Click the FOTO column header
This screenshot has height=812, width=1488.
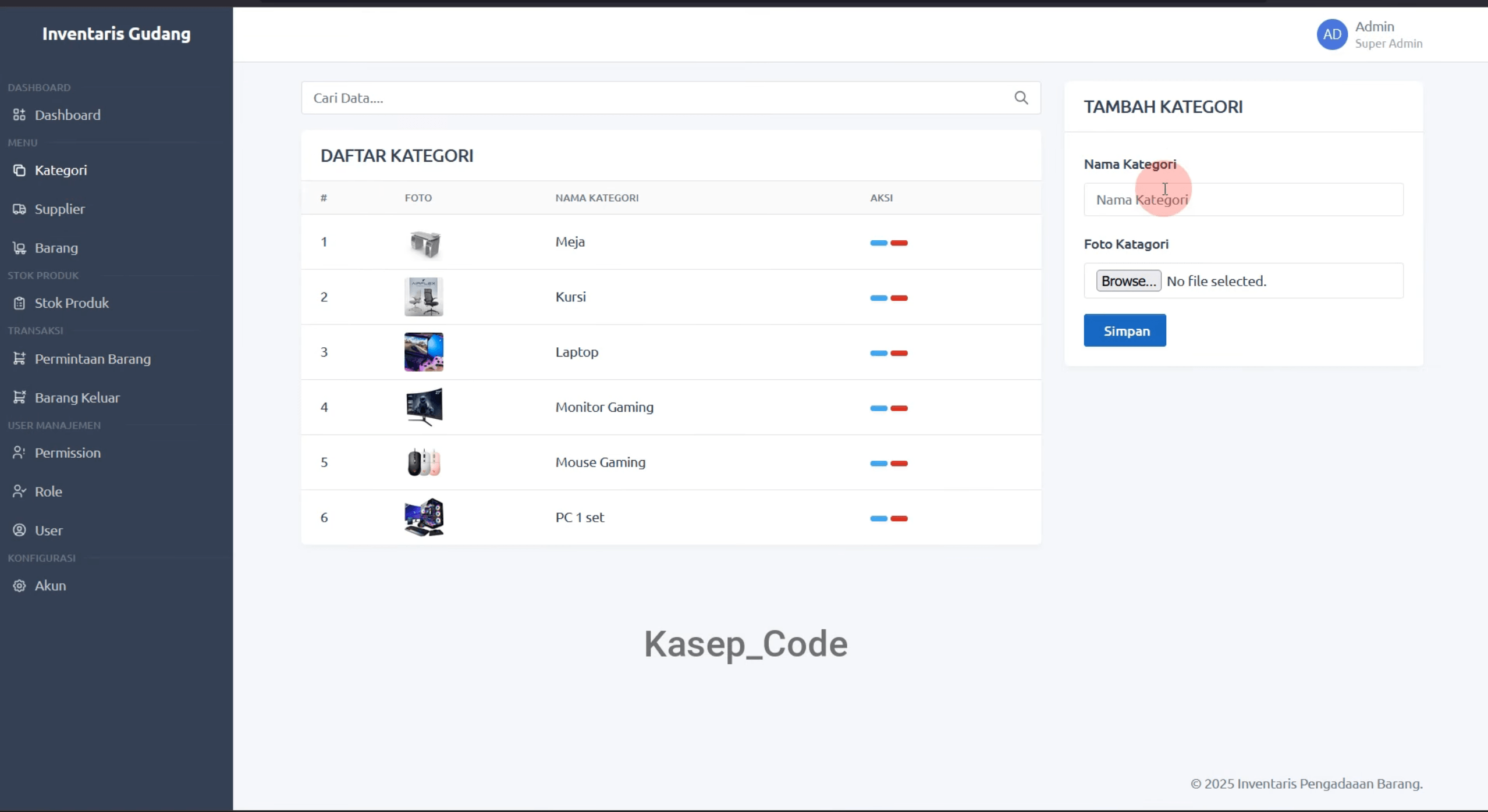tap(418, 198)
